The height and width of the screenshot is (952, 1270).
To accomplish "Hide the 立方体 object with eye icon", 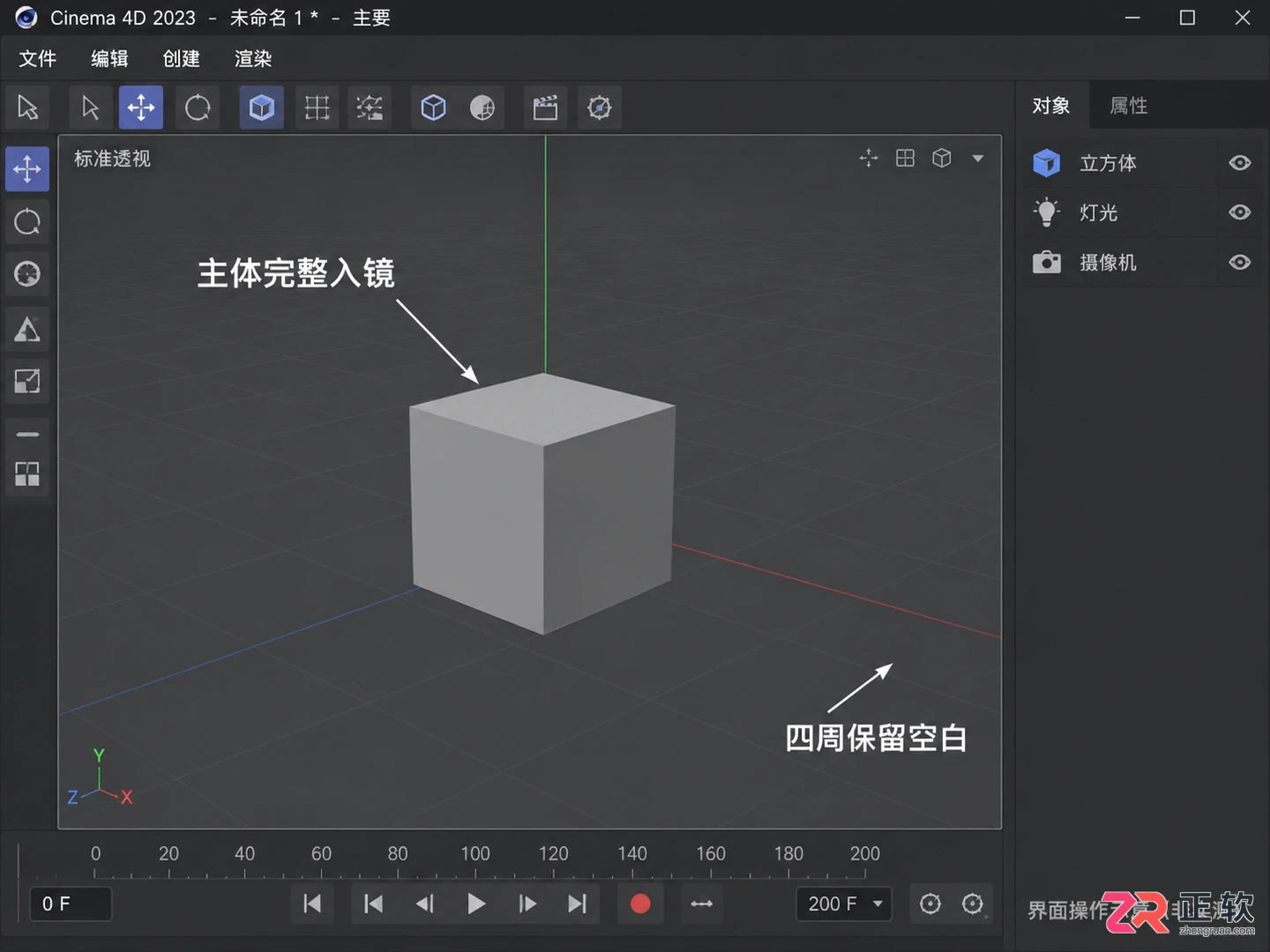I will pos(1240,163).
